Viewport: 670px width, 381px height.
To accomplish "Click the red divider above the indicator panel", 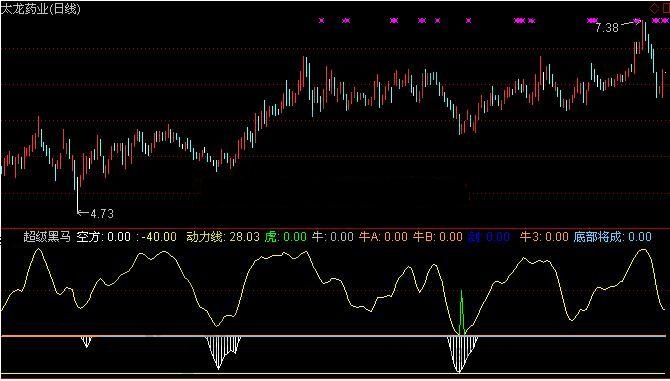I will pyautogui.click(x=335, y=229).
